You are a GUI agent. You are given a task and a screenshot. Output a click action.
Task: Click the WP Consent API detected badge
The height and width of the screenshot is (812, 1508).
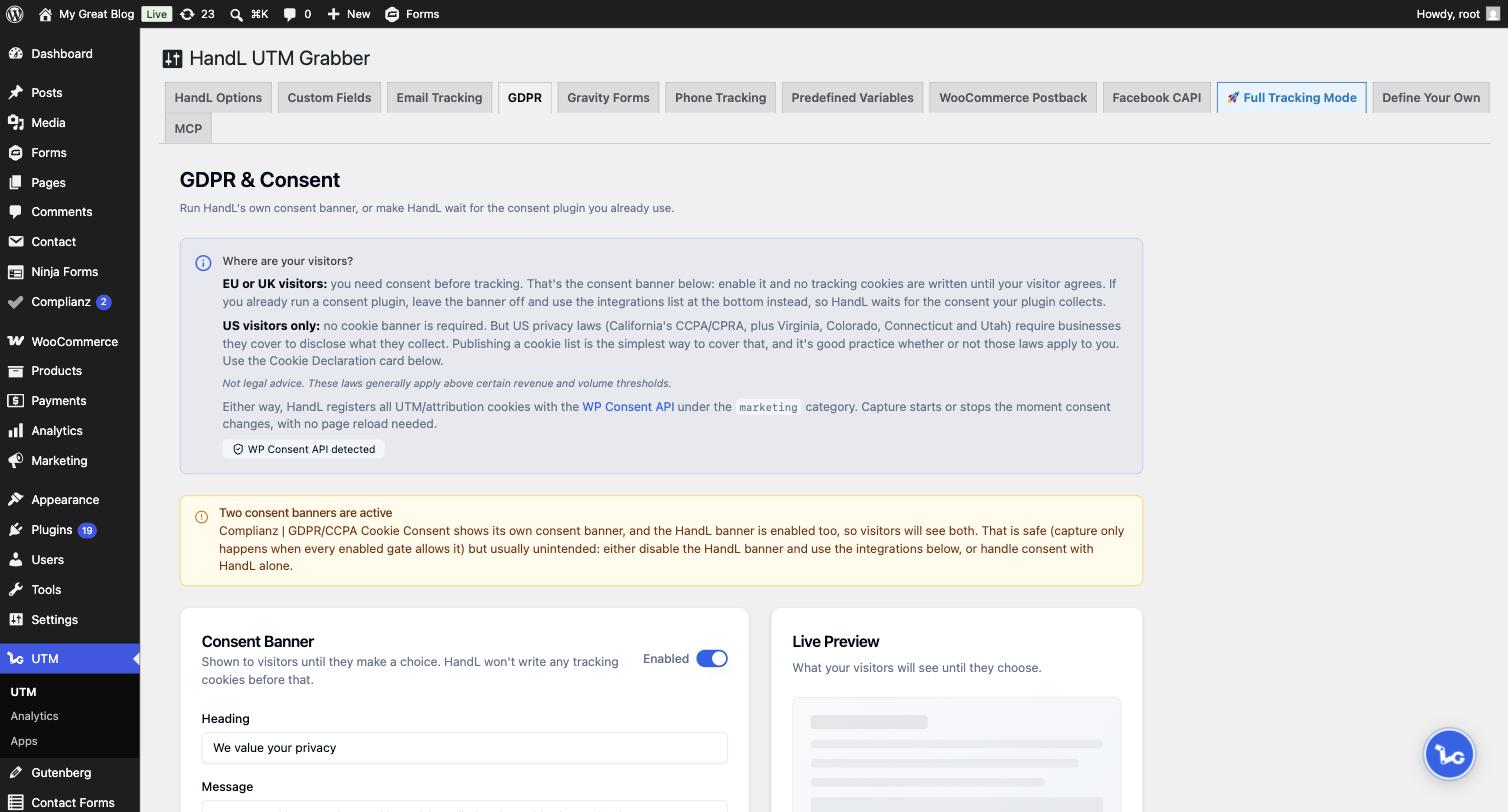tap(304, 450)
